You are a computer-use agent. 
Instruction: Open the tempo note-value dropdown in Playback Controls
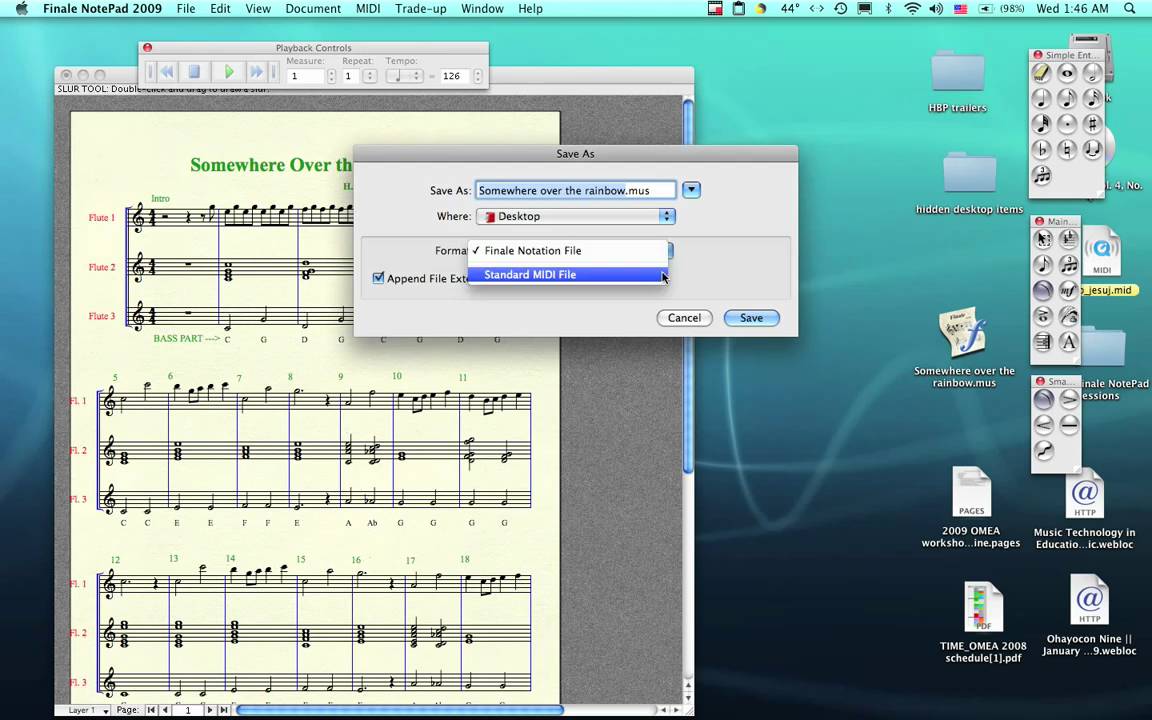(x=404, y=76)
